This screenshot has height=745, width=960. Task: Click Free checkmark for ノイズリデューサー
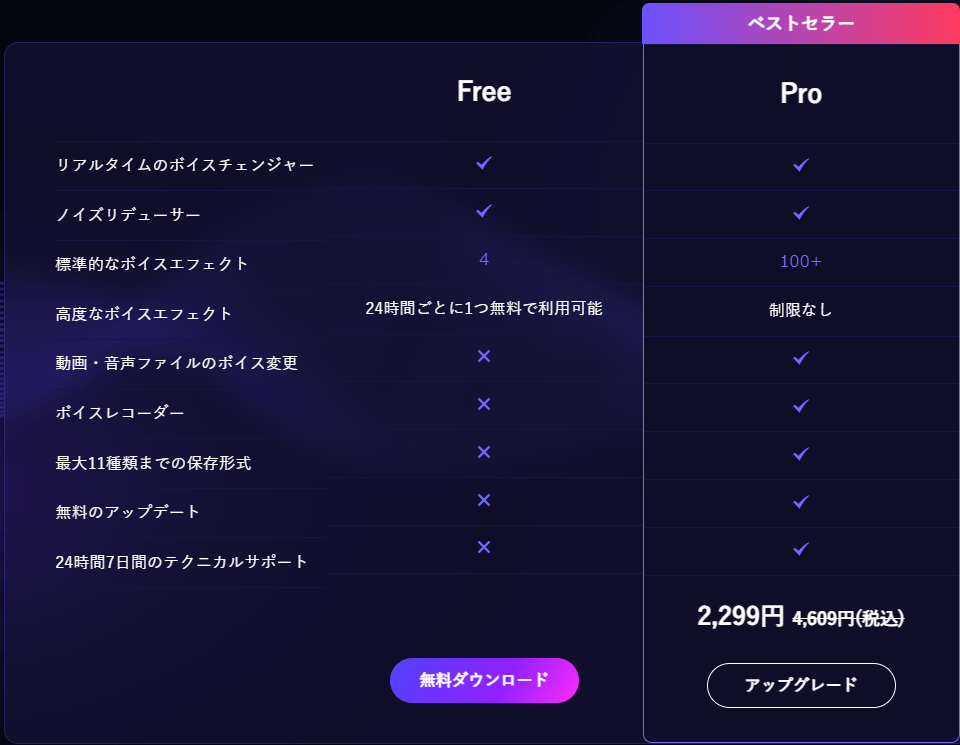click(x=484, y=211)
